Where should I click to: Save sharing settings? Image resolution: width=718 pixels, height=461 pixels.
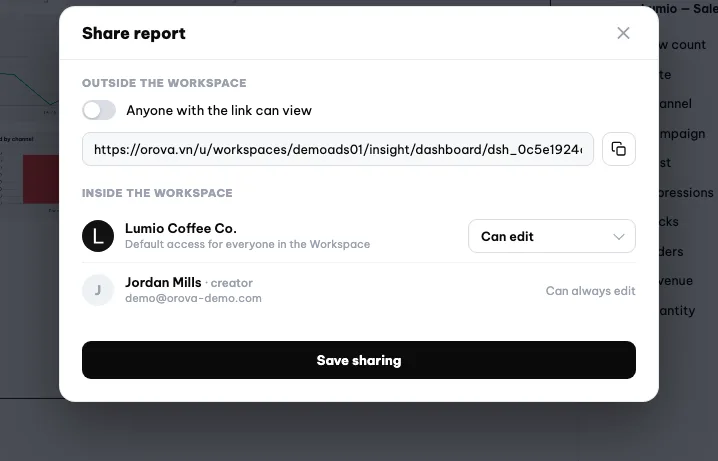click(x=359, y=360)
